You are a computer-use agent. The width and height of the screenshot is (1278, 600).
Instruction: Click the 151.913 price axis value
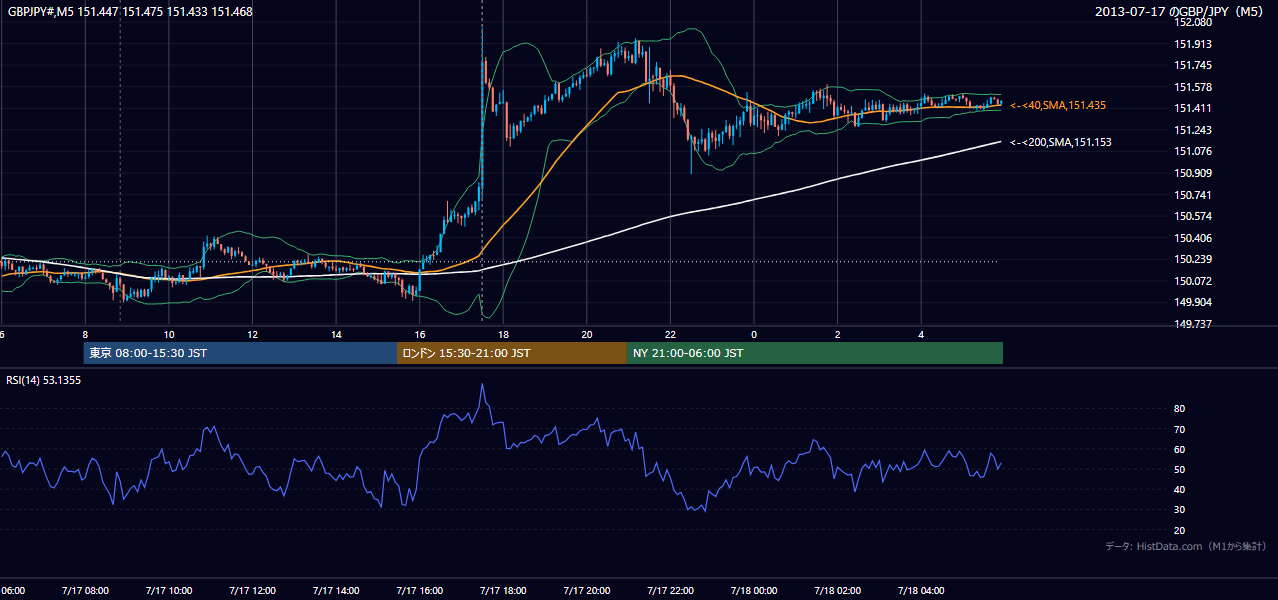(x=1192, y=44)
